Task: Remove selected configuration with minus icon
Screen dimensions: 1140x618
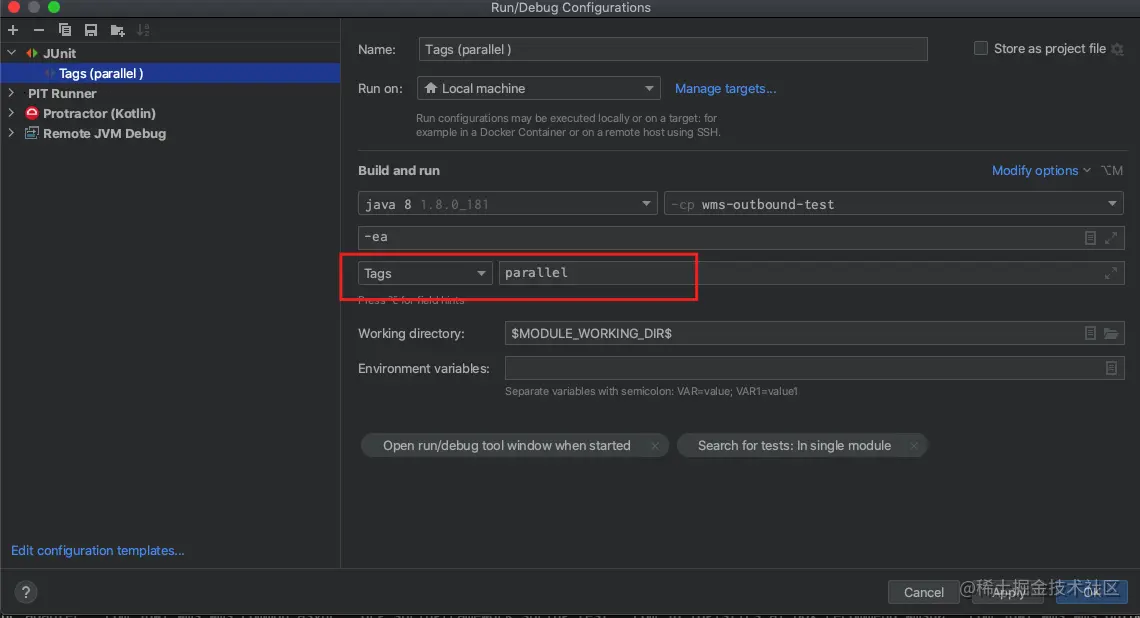Action: click(39, 30)
